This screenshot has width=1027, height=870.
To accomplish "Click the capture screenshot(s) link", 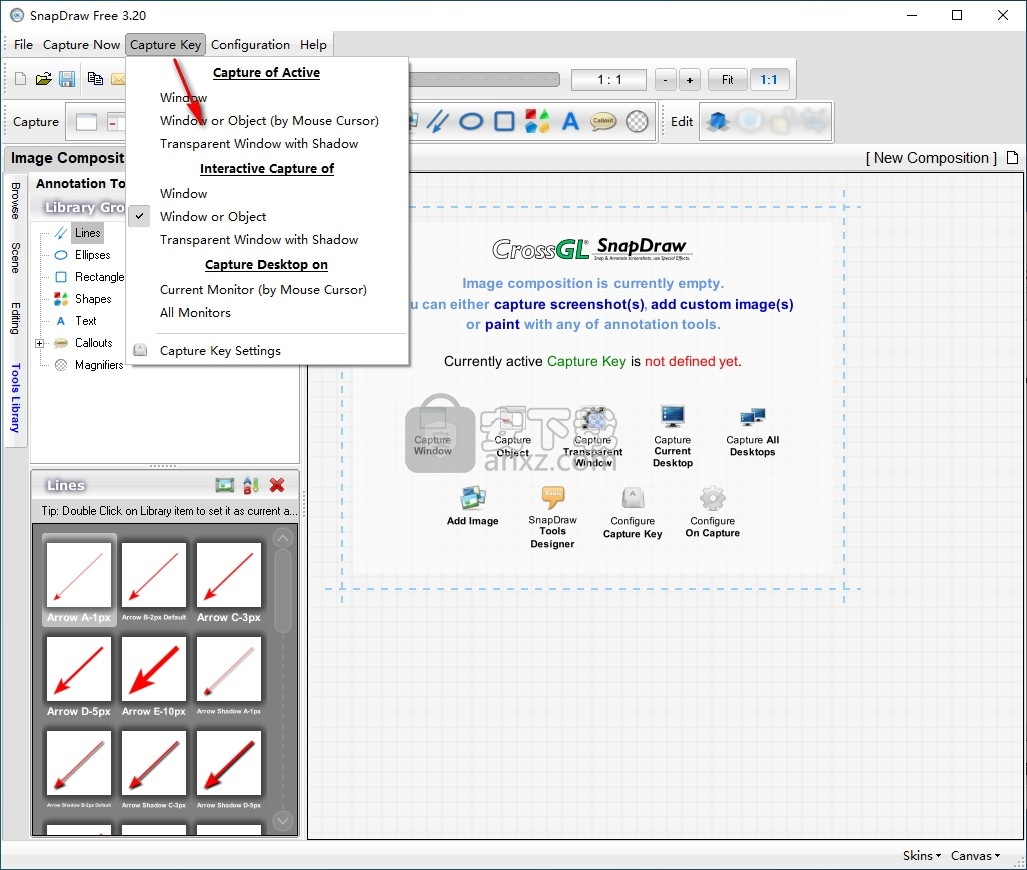I will coord(569,305).
